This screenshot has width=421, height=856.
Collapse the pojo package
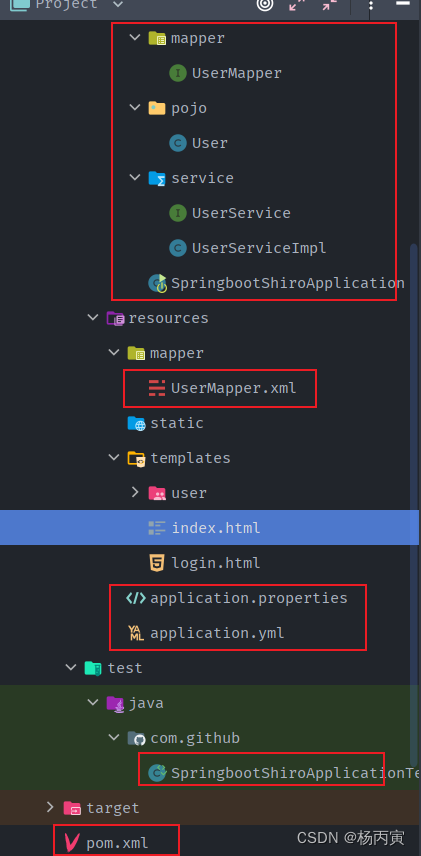pyautogui.click(x=135, y=108)
